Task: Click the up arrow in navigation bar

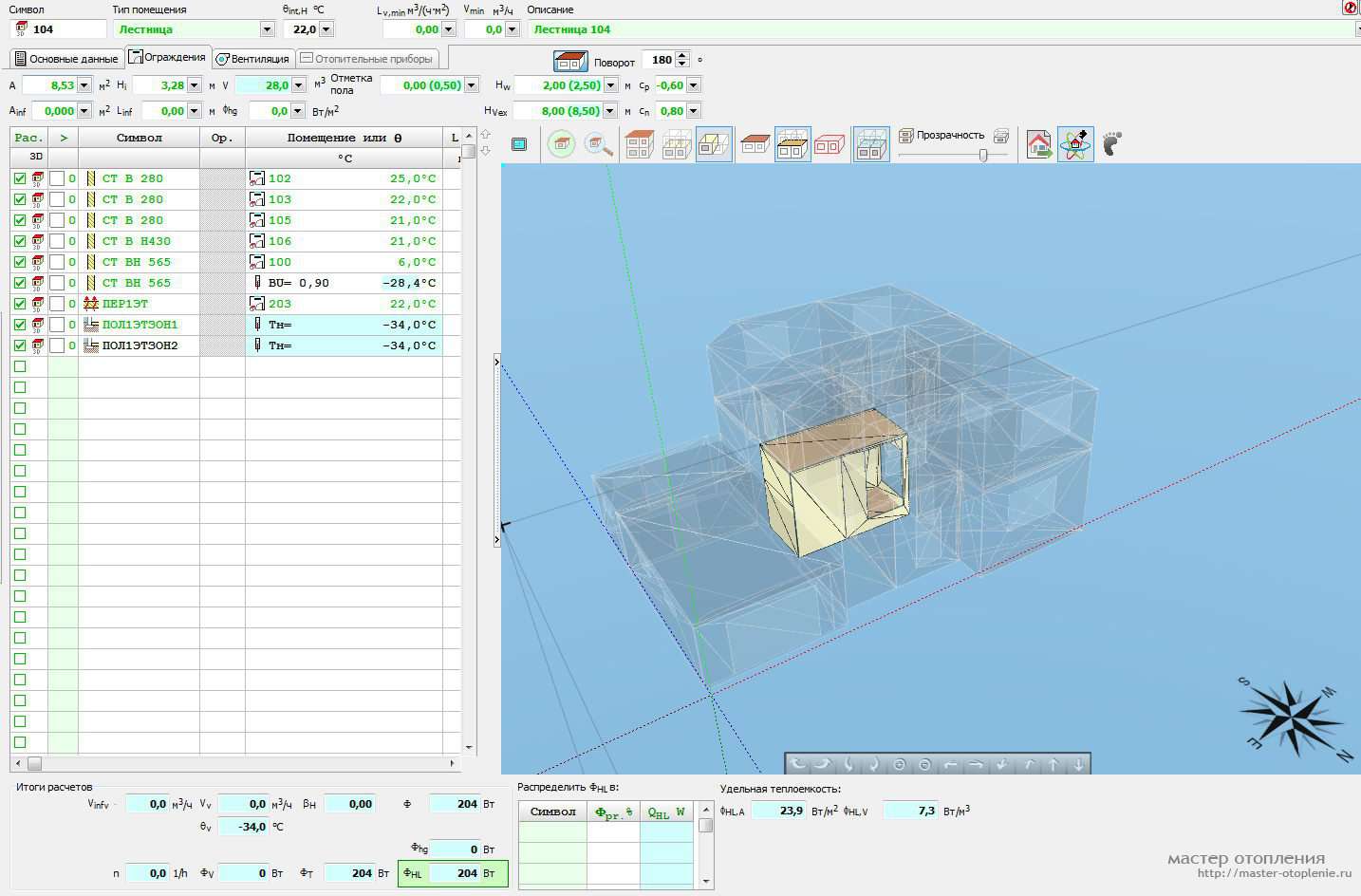Action: click(x=1053, y=764)
